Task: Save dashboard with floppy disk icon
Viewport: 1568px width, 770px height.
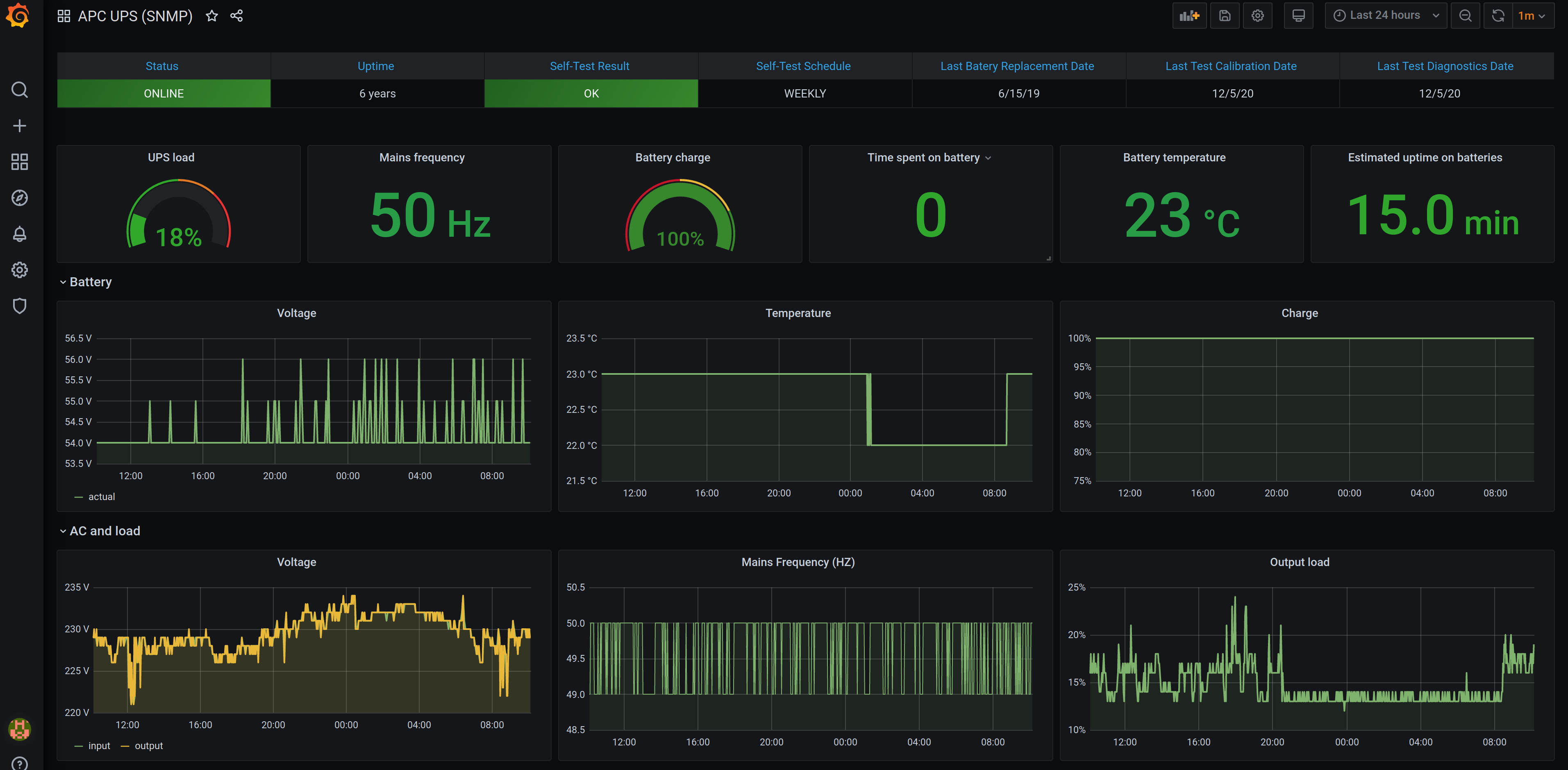Action: (x=1224, y=16)
